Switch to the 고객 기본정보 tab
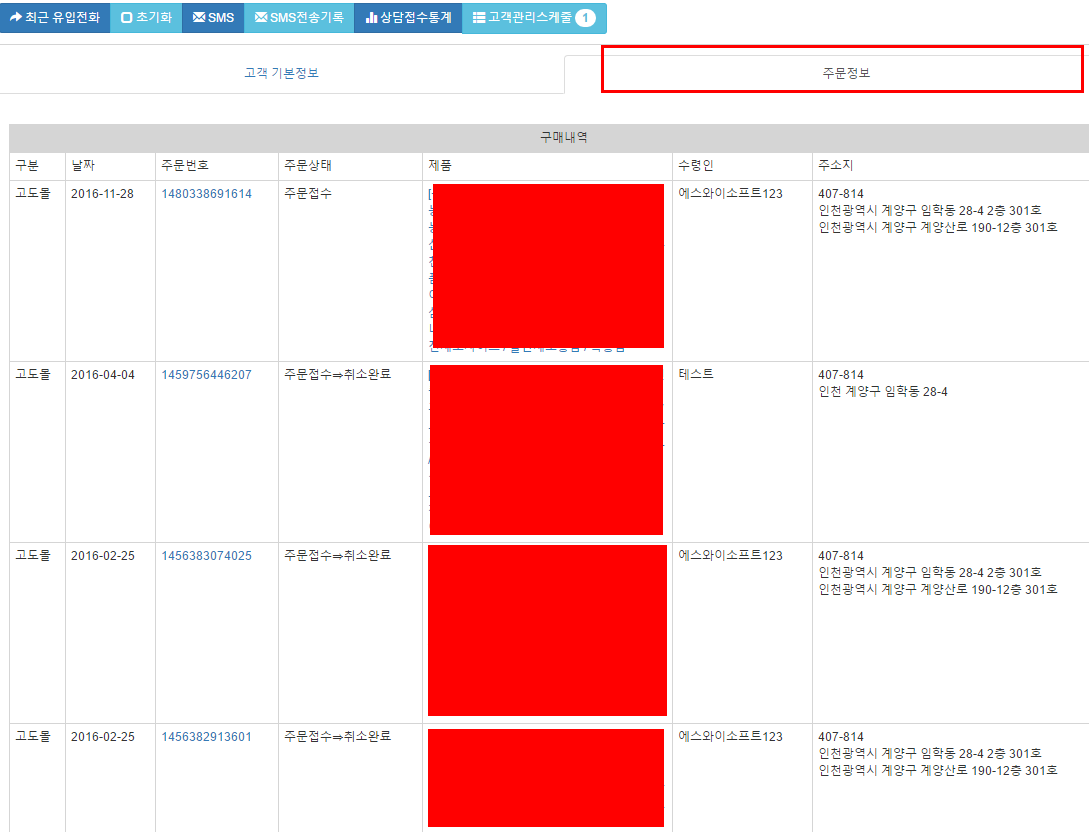Viewport: 1089px width, 832px height. coord(282,73)
